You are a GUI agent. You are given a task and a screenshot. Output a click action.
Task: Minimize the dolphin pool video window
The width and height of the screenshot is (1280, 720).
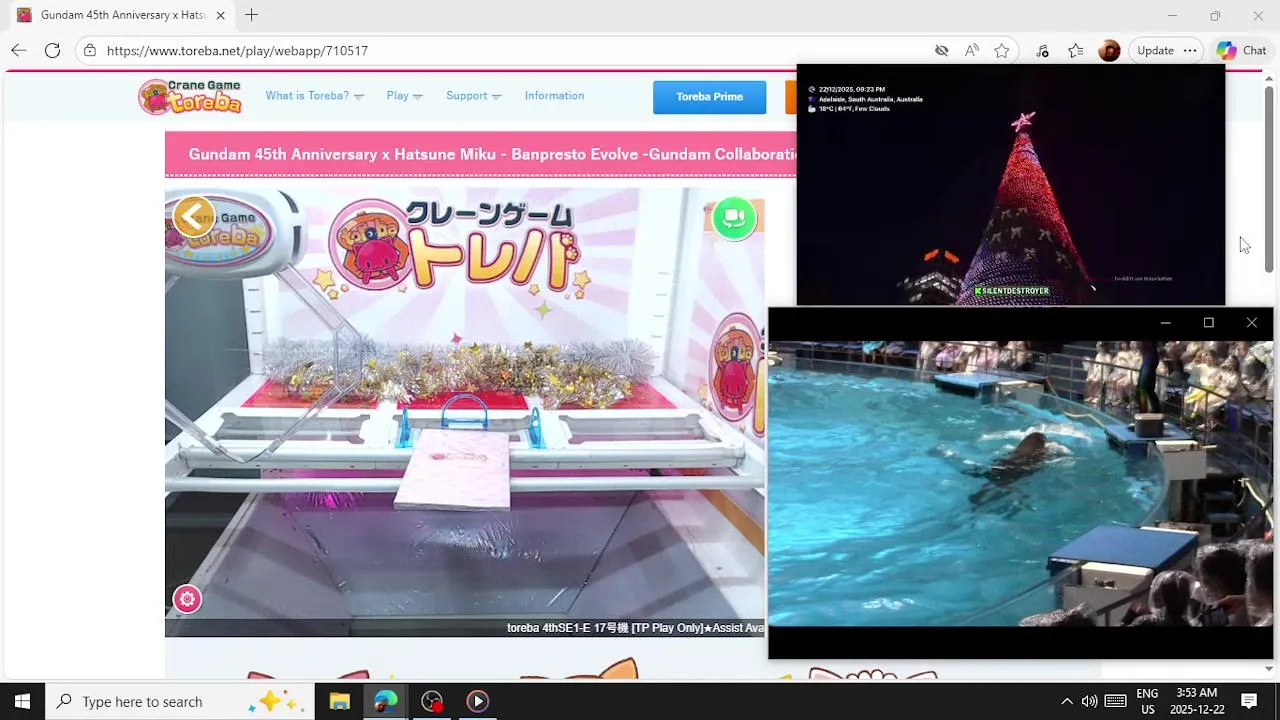pos(1165,322)
